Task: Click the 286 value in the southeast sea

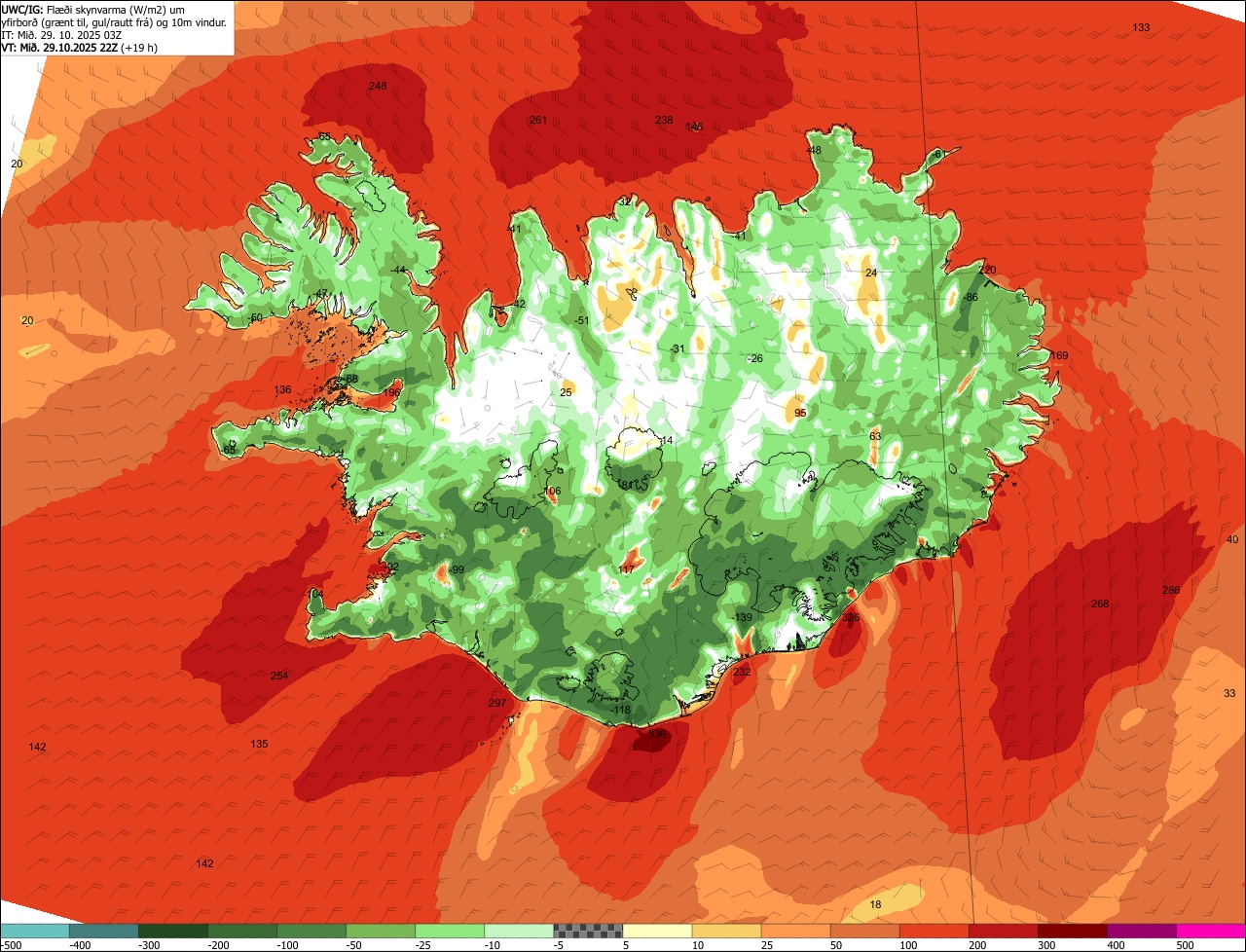Action: (x=1171, y=591)
